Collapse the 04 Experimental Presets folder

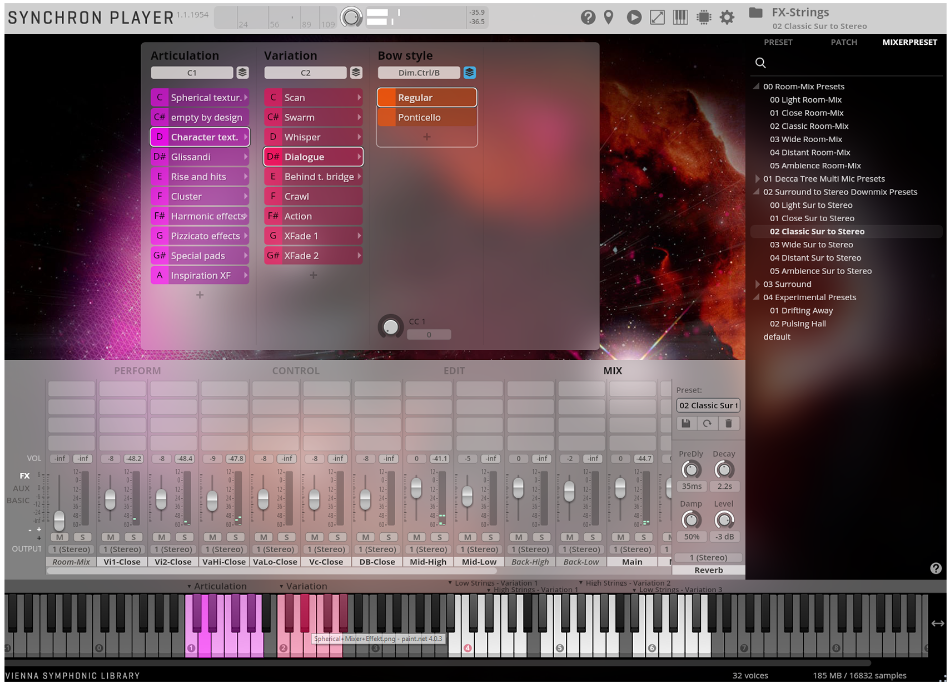pyautogui.click(x=757, y=297)
